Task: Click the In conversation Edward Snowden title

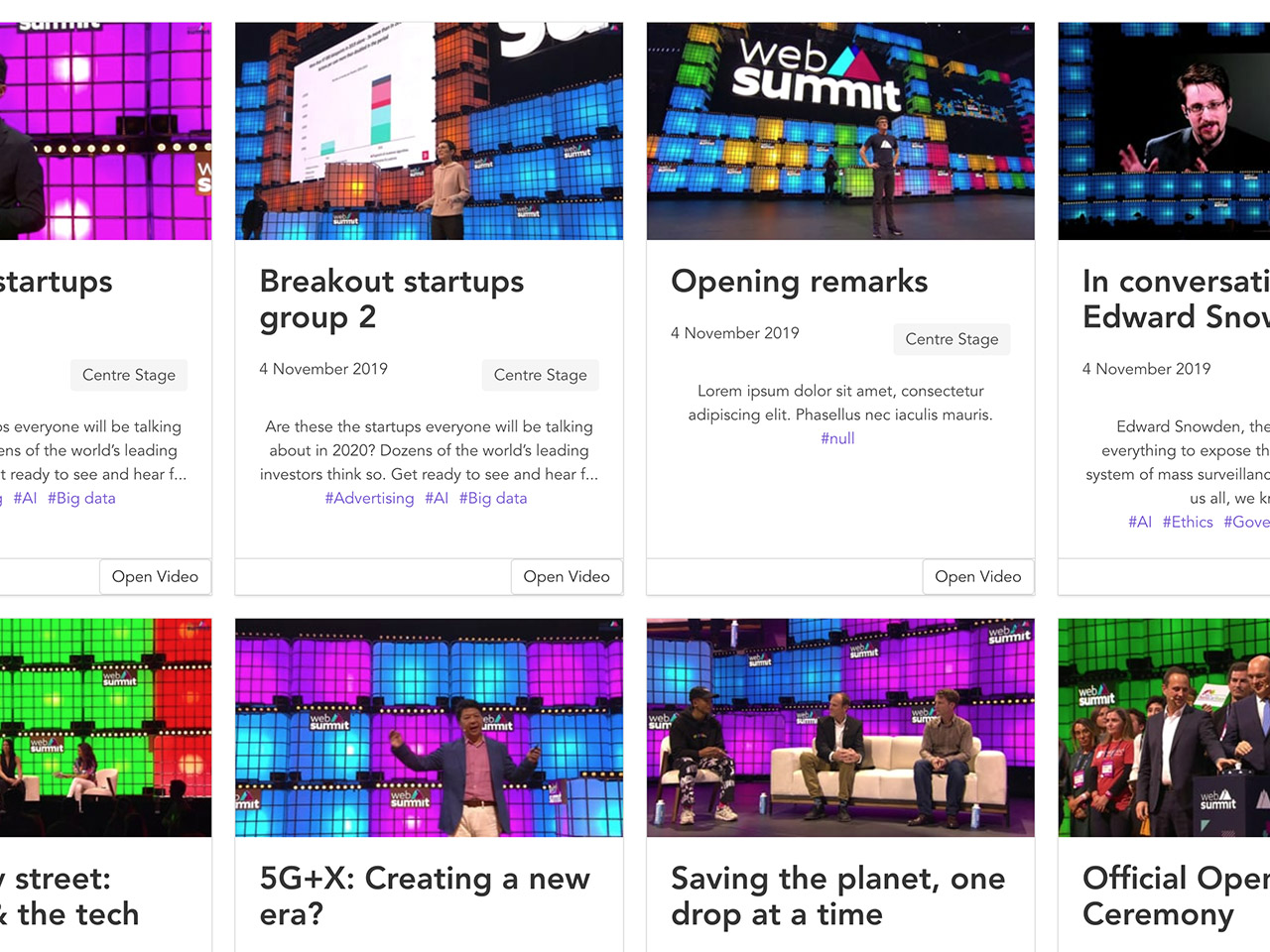Action: pos(1176,299)
